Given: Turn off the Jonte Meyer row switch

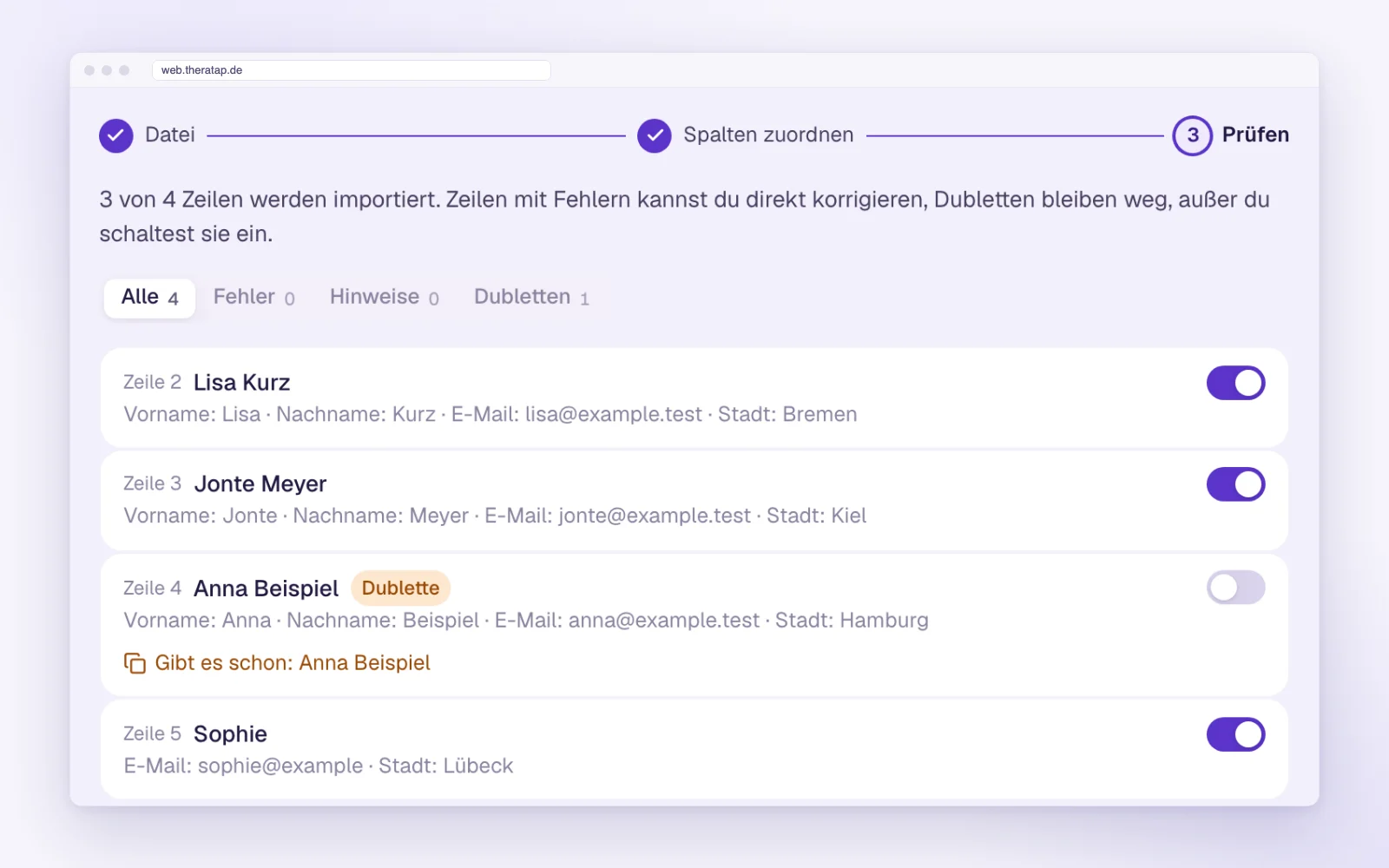Looking at the screenshot, I should [x=1235, y=484].
